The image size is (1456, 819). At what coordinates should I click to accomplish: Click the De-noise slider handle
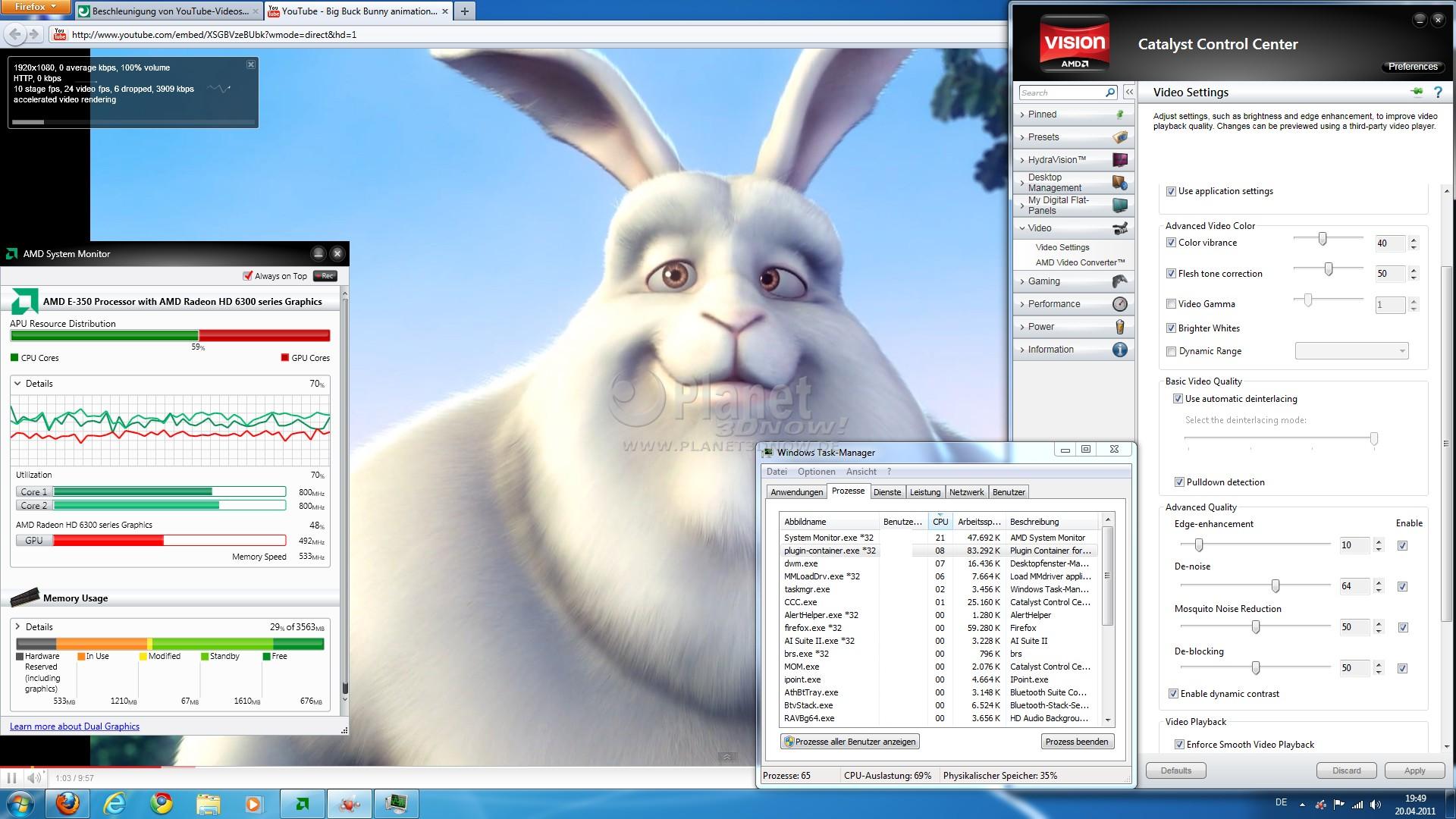(1276, 585)
